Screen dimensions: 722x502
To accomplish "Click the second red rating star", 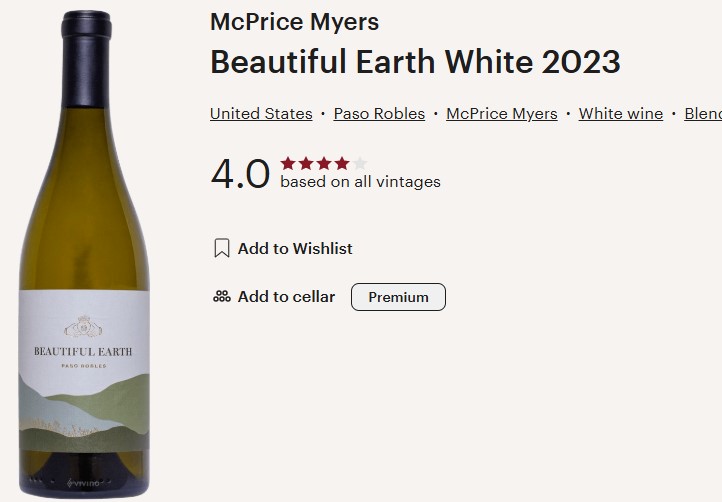I will click(x=306, y=163).
